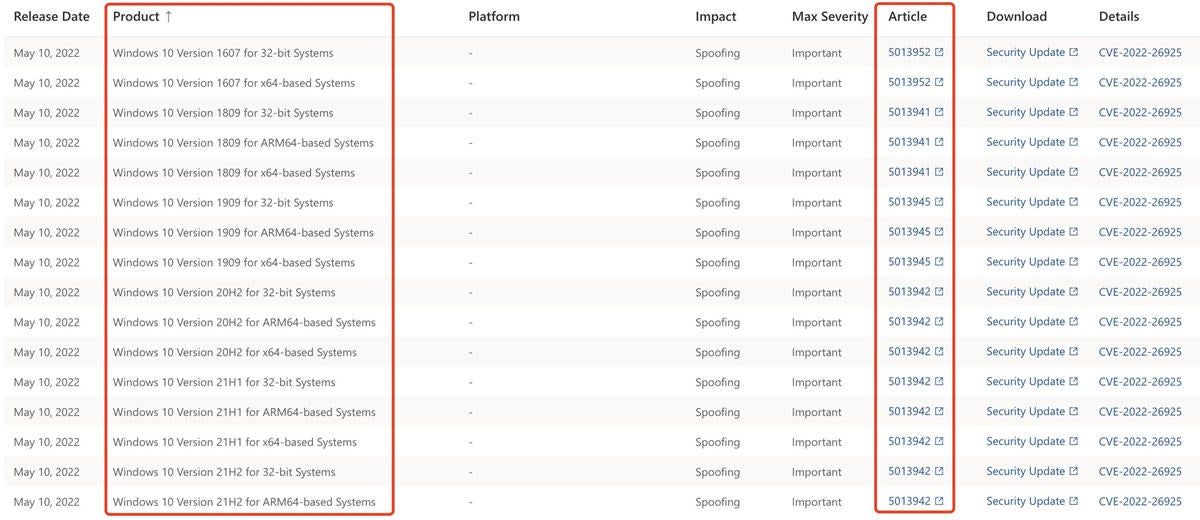Open article 5013952 for 1607 x64-based Systems
This screenshot has width=1200, height=520.
909,82
